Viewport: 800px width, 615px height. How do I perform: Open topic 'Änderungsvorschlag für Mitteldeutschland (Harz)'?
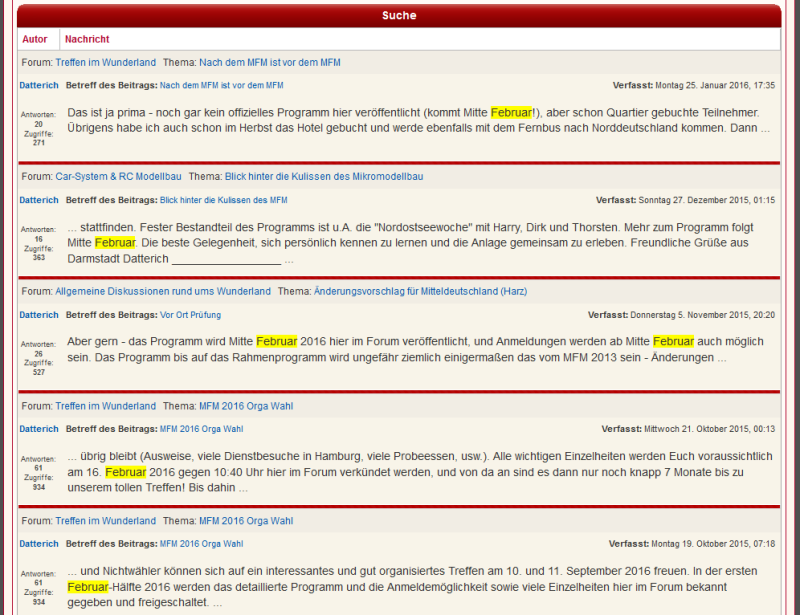click(x=420, y=291)
